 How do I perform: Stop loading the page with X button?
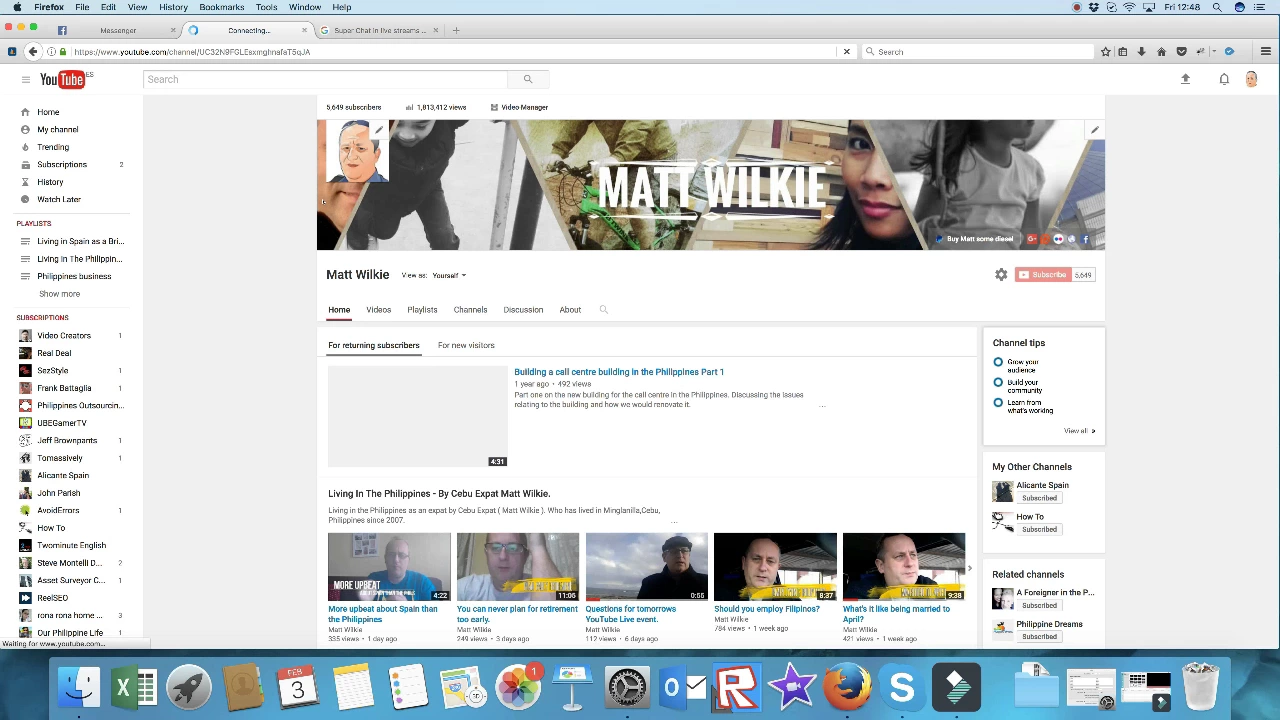(846, 51)
